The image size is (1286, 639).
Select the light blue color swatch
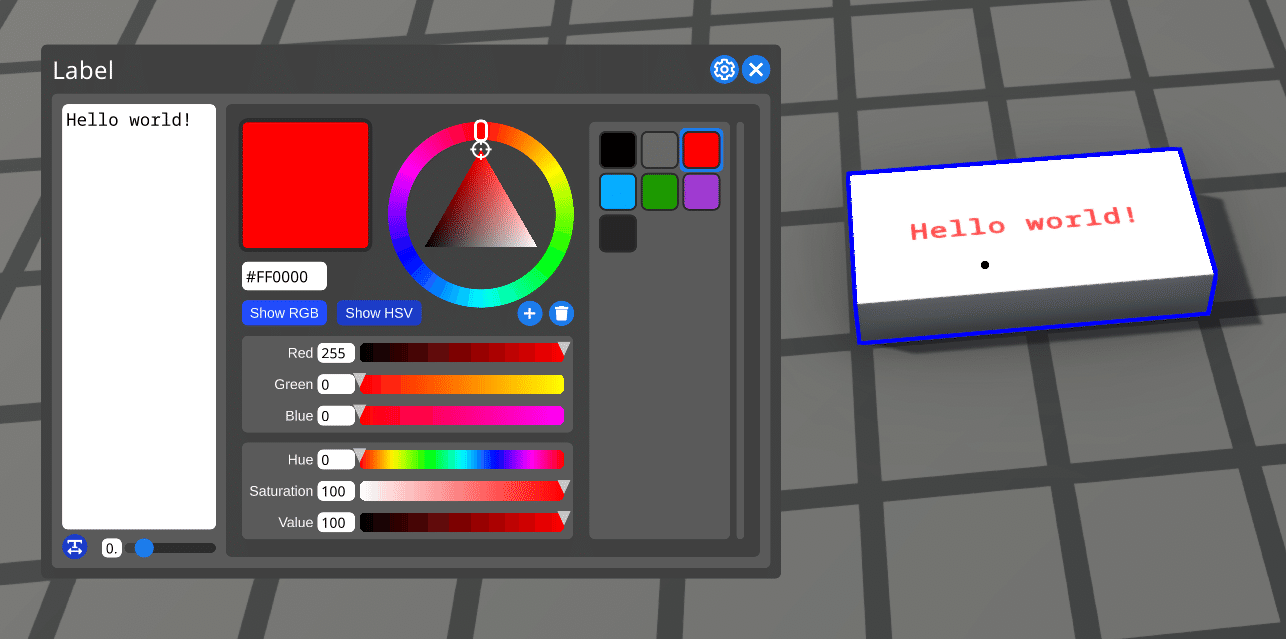tap(618, 191)
